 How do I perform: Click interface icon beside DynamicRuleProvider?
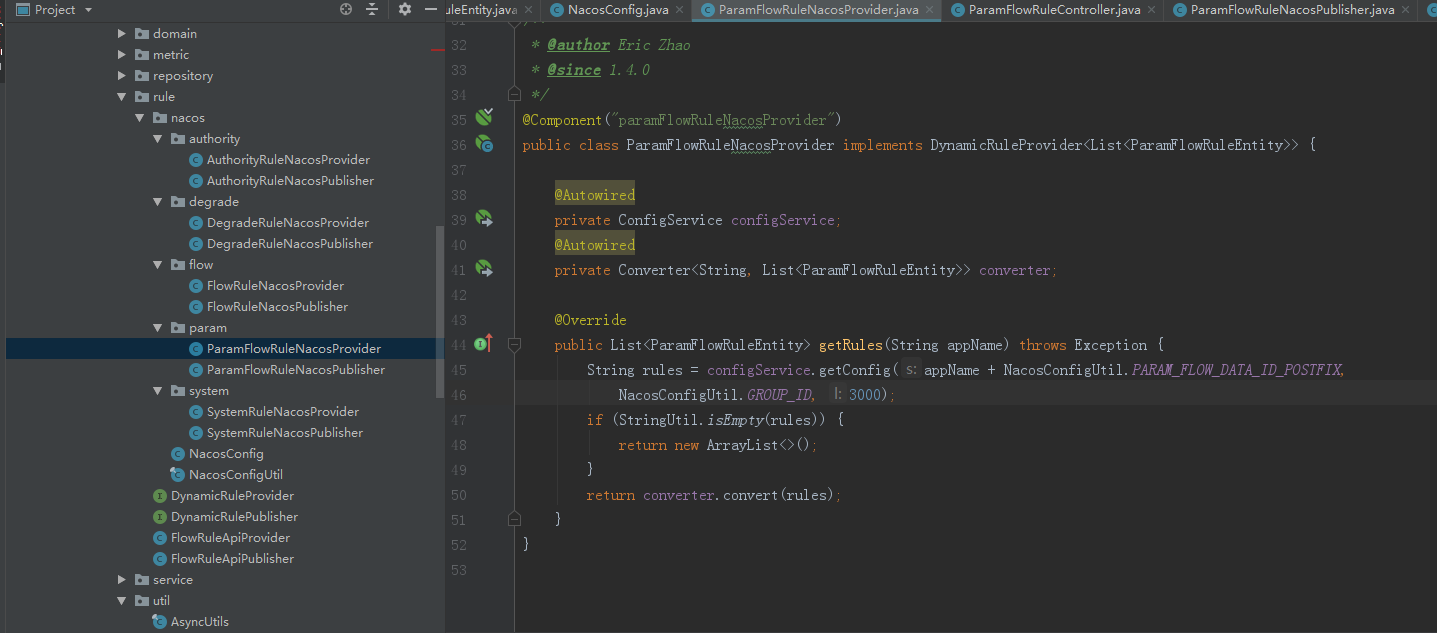coord(160,496)
